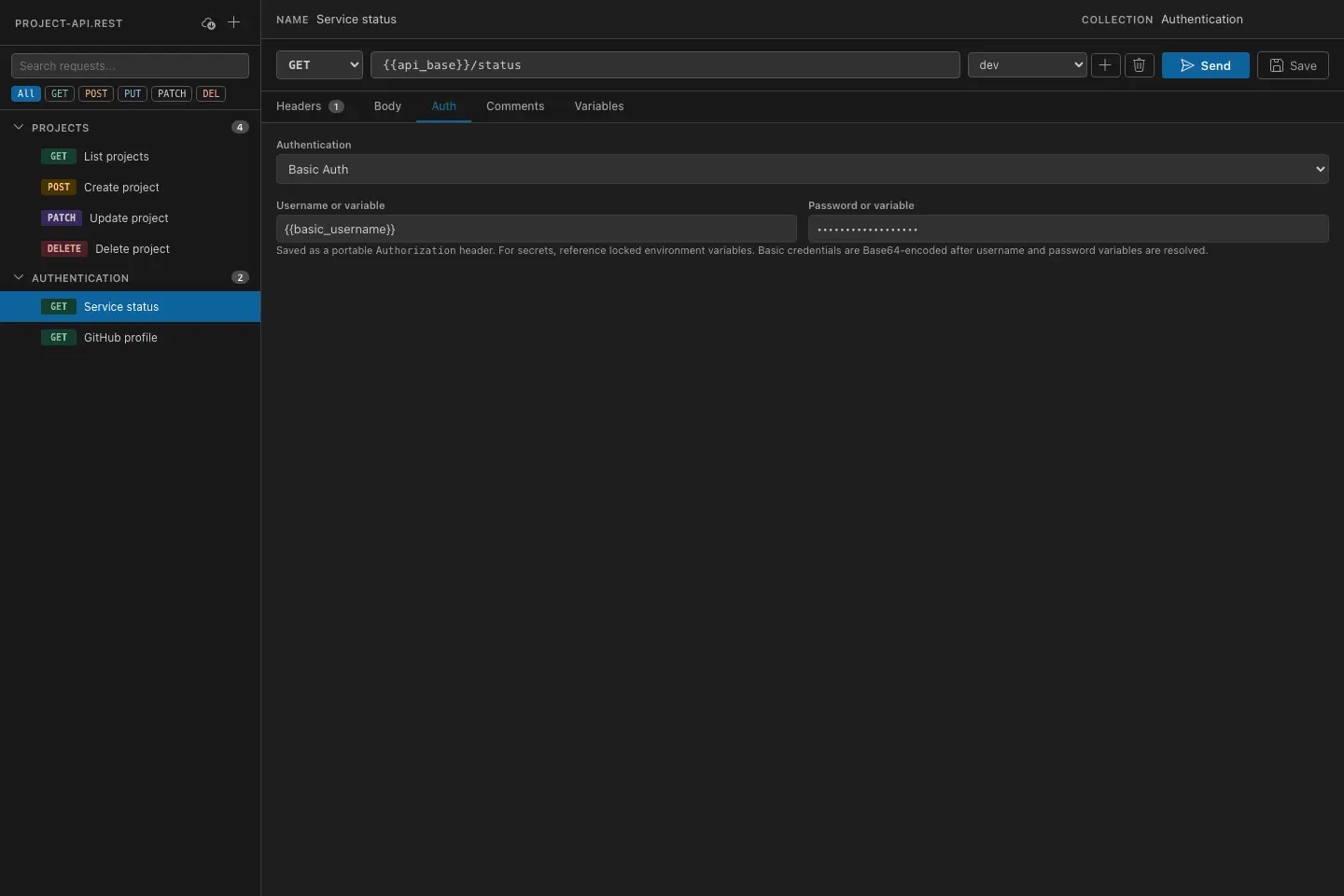1344x896 pixels.
Task: Switch to the Body tab
Action: click(387, 106)
